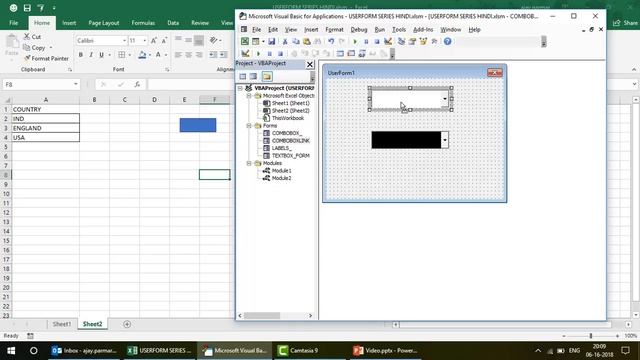Open Insert UserForm dropdown arrow
This screenshot has height=360, width=640.
click(x=263, y=41)
